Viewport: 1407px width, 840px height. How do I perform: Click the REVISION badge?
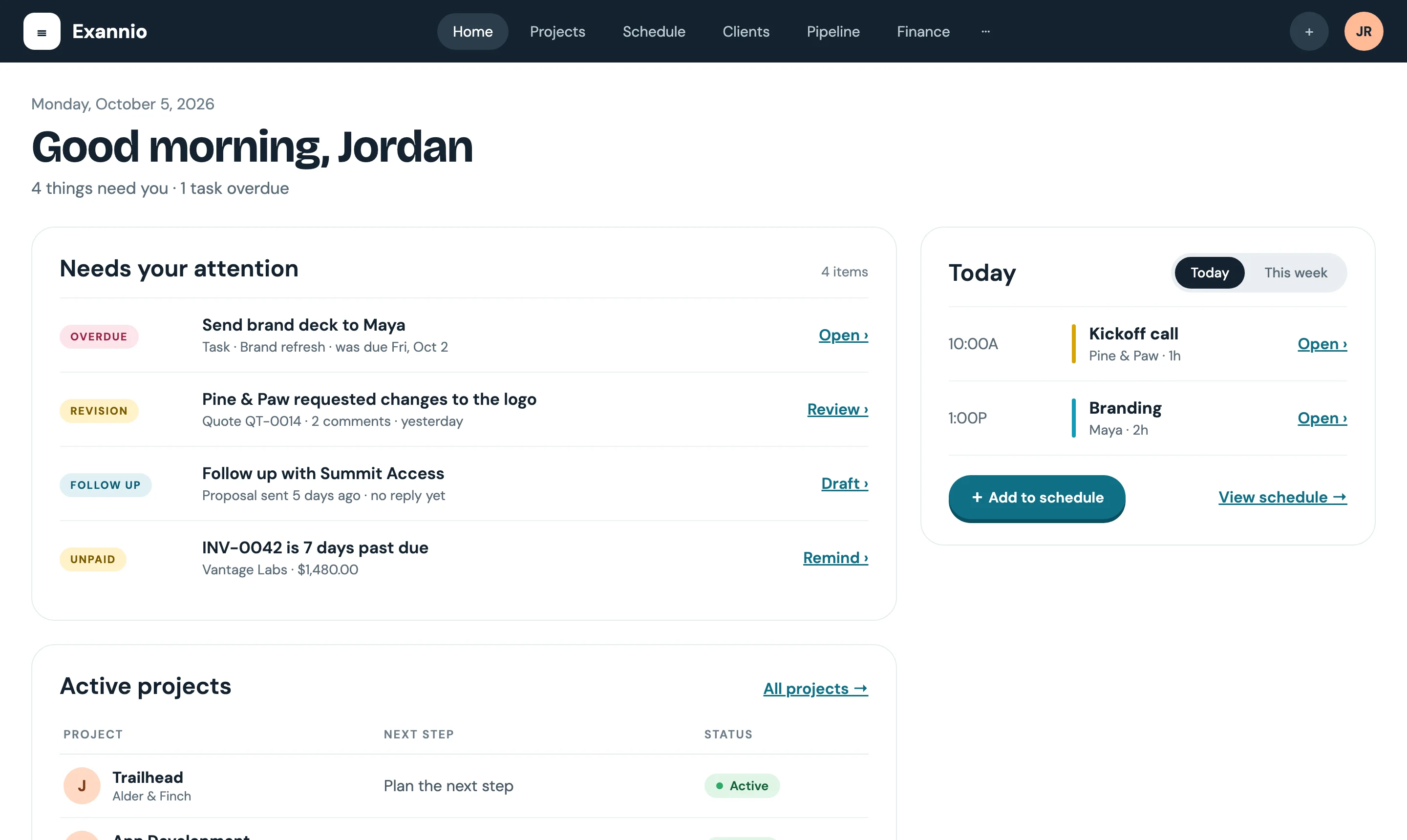tap(99, 410)
